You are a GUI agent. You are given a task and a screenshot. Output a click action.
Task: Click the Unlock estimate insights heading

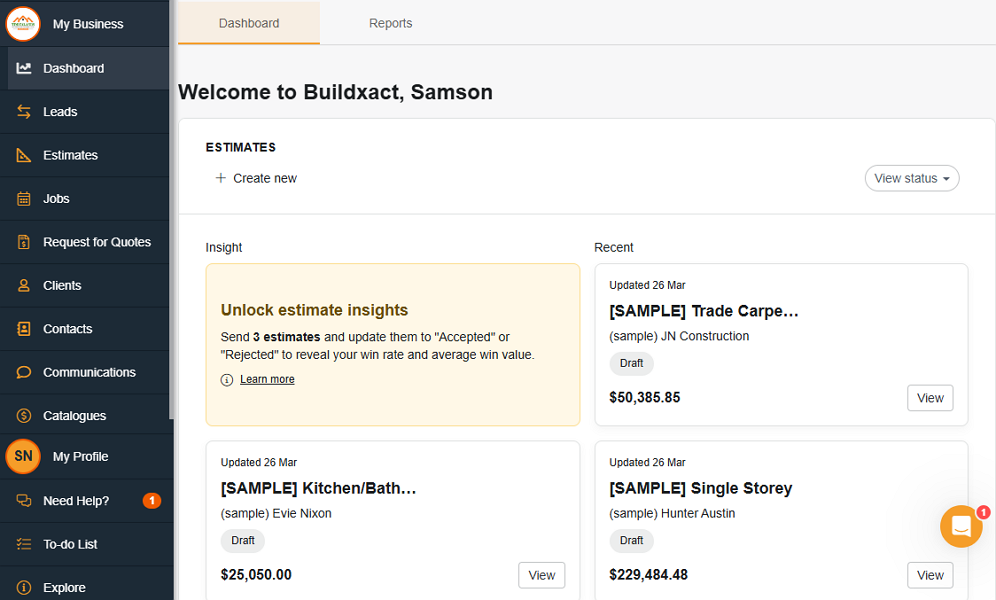[x=314, y=310]
